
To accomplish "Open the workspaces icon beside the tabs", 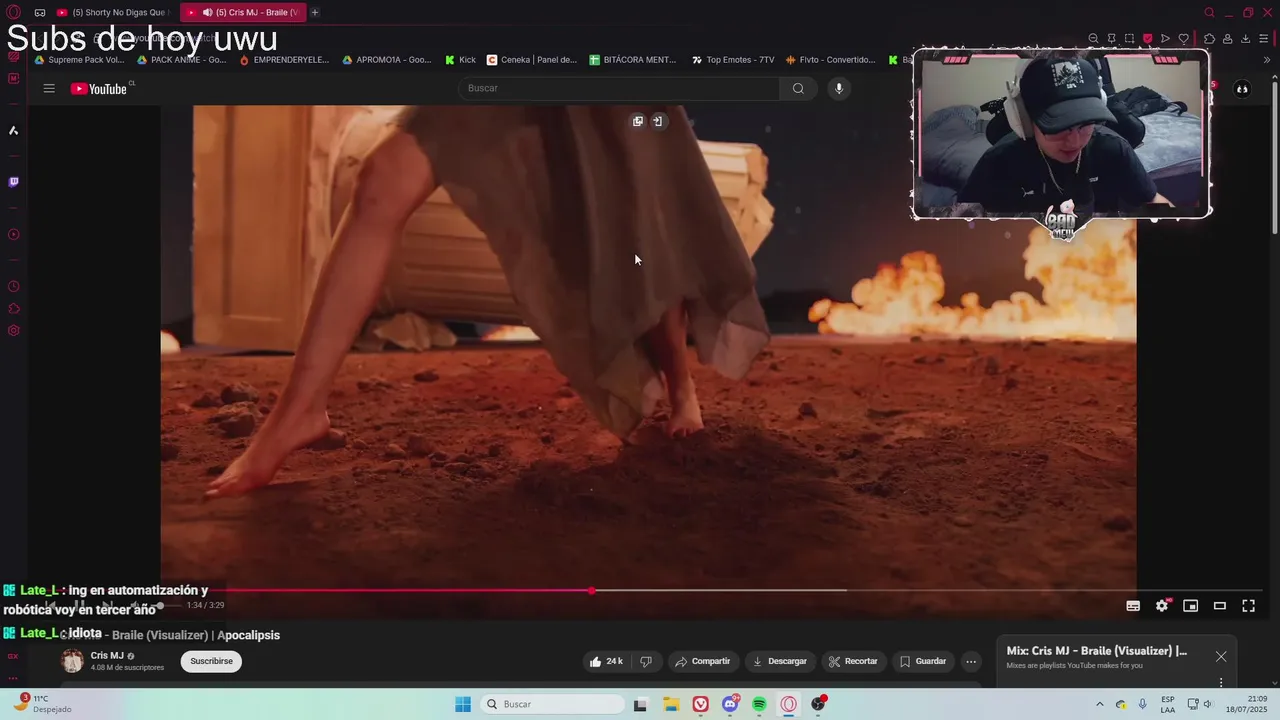I will [40, 12].
